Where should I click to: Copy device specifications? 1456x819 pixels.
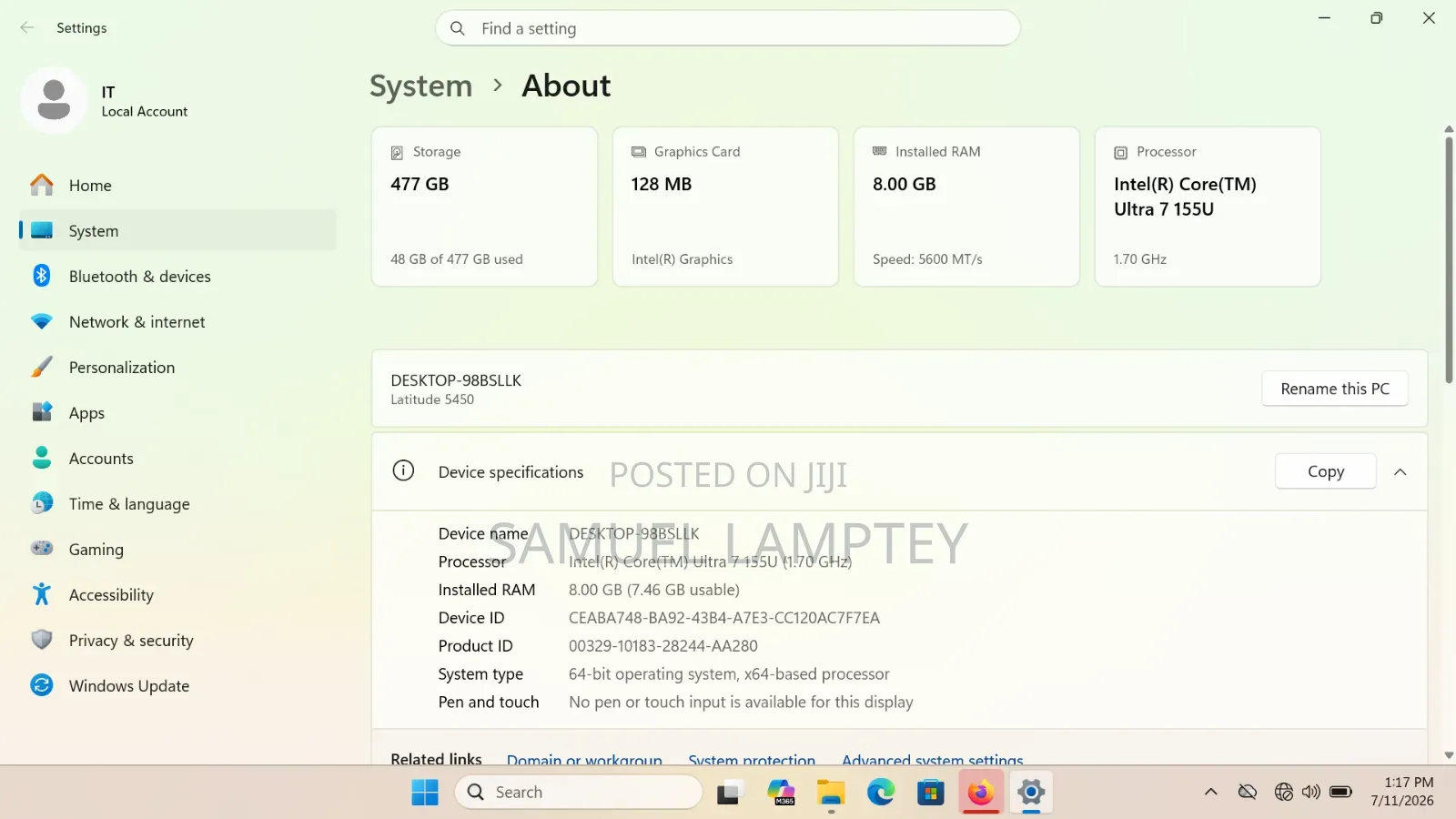1326,471
